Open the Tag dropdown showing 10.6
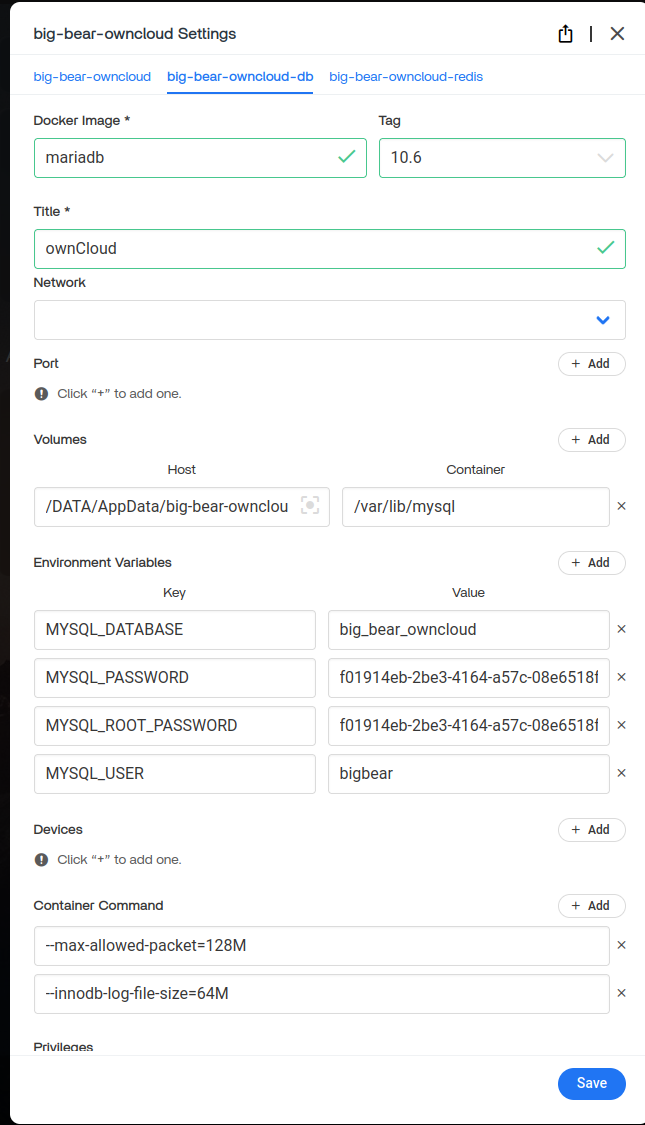Screen dimensions: 645x1125 [x=502, y=158]
